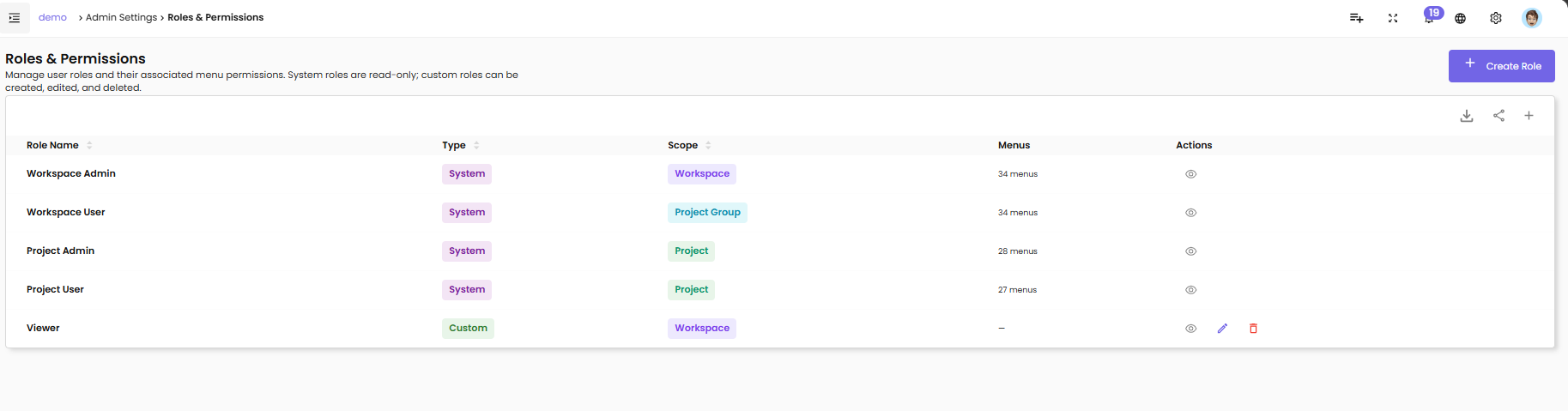Open the language globe icon
Image resolution: width=1568 pixels, height=411 pixels.
pyautogui.click(x=1460, y=18)
